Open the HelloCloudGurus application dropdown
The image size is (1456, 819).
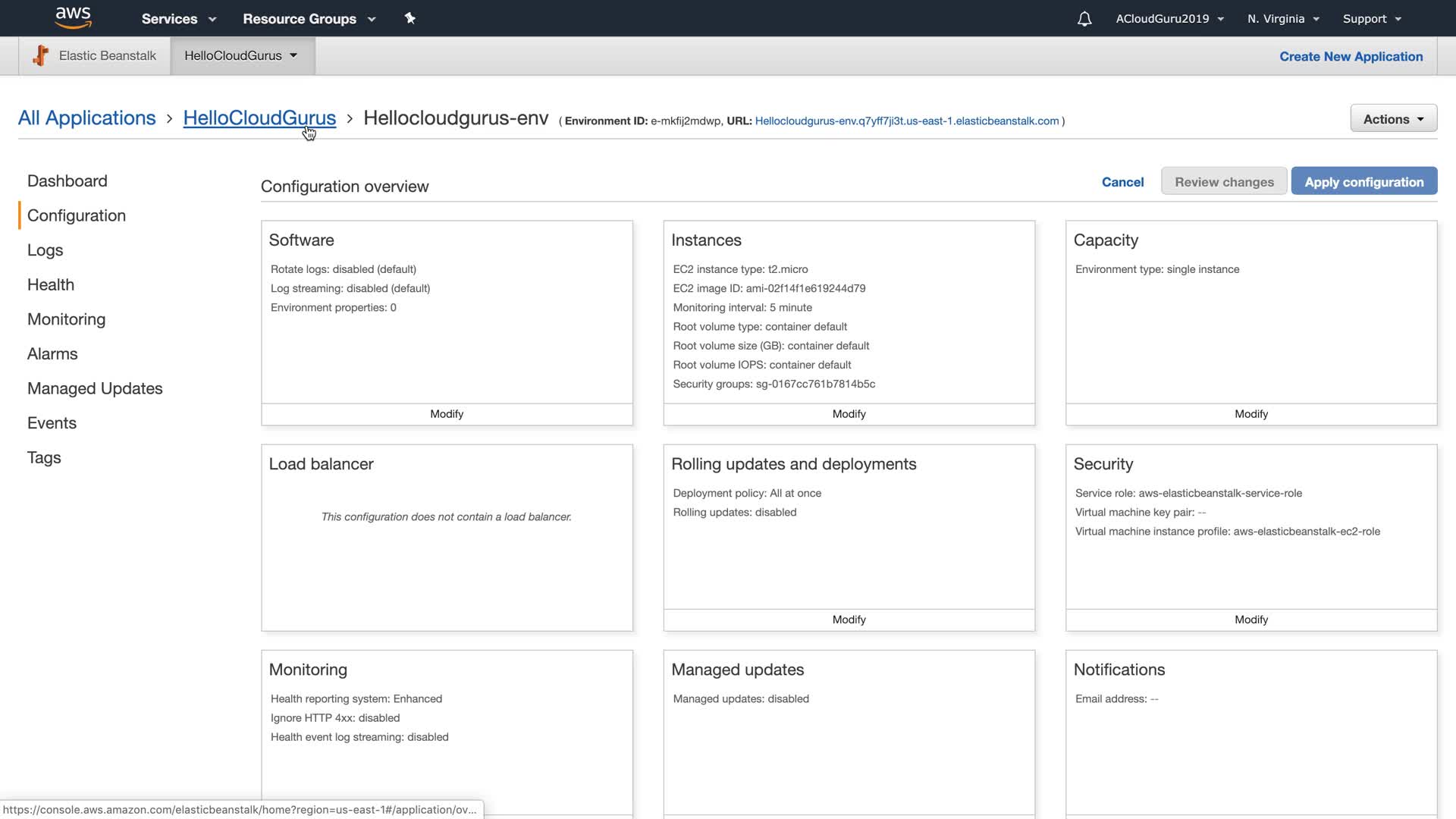241,55
